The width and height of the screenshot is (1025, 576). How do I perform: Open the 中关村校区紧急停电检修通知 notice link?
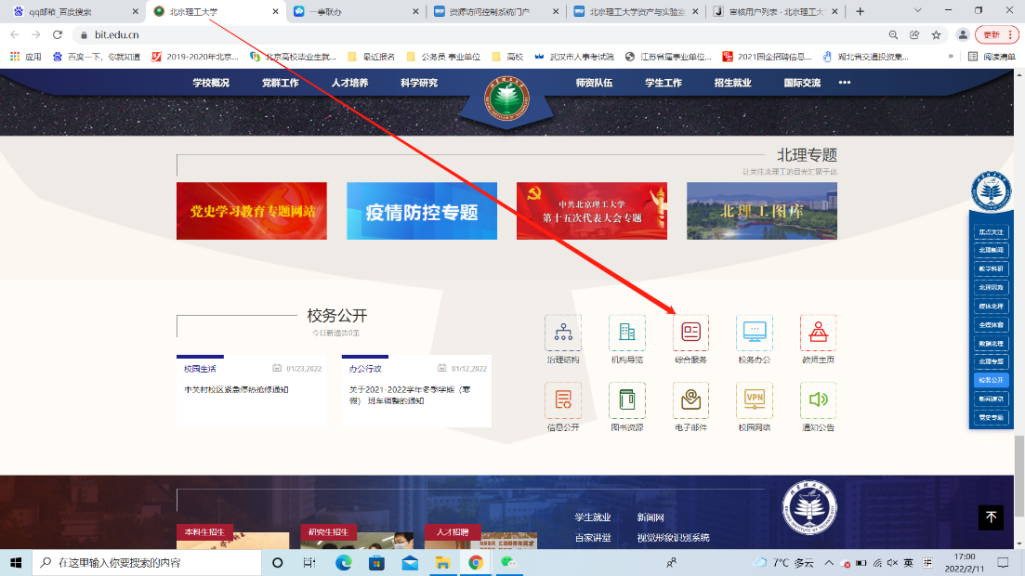(237, 389)
